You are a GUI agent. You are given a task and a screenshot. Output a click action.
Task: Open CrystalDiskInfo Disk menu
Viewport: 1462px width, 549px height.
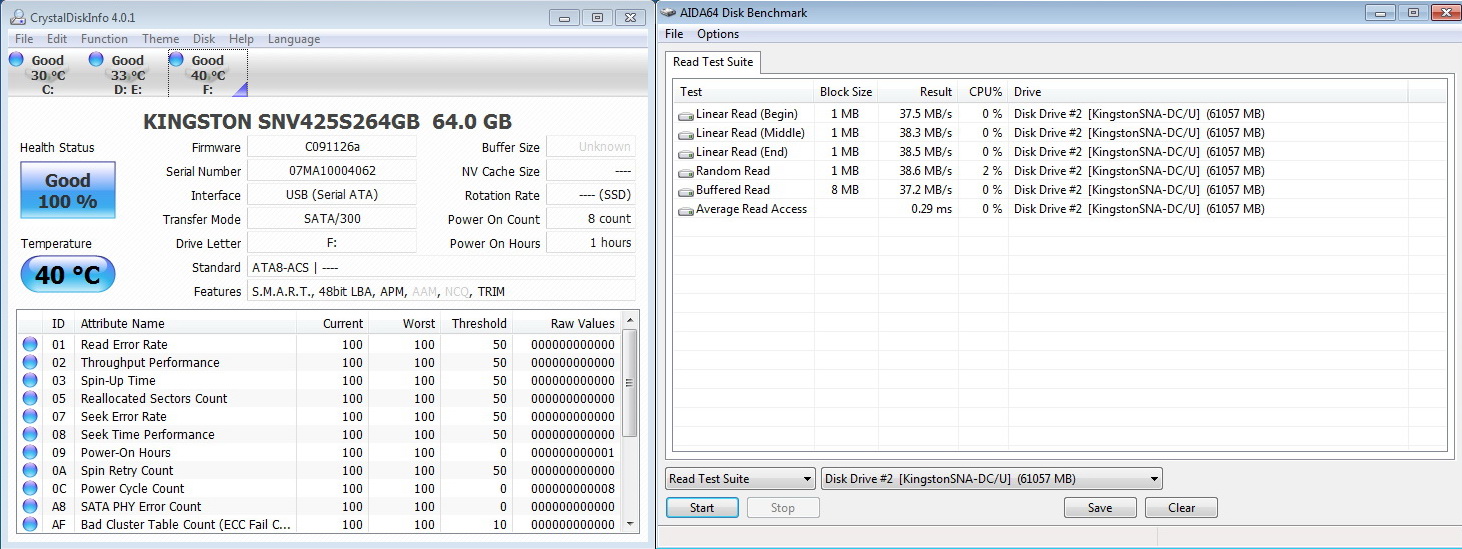tap(204, 39)
